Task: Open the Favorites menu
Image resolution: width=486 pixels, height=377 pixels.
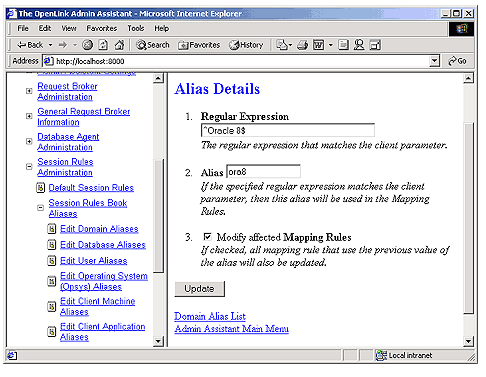Action: (102, 28)
